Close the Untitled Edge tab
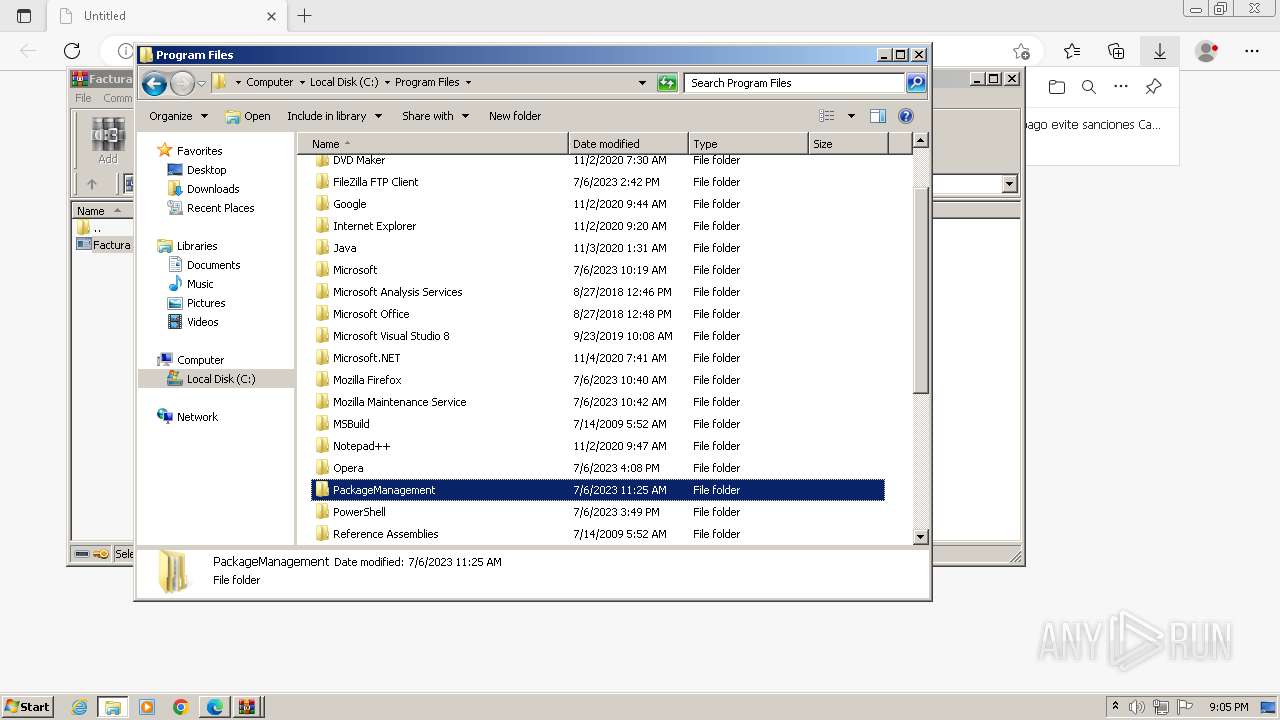Viewport: 1280px width, 720px height. [271, 16]
